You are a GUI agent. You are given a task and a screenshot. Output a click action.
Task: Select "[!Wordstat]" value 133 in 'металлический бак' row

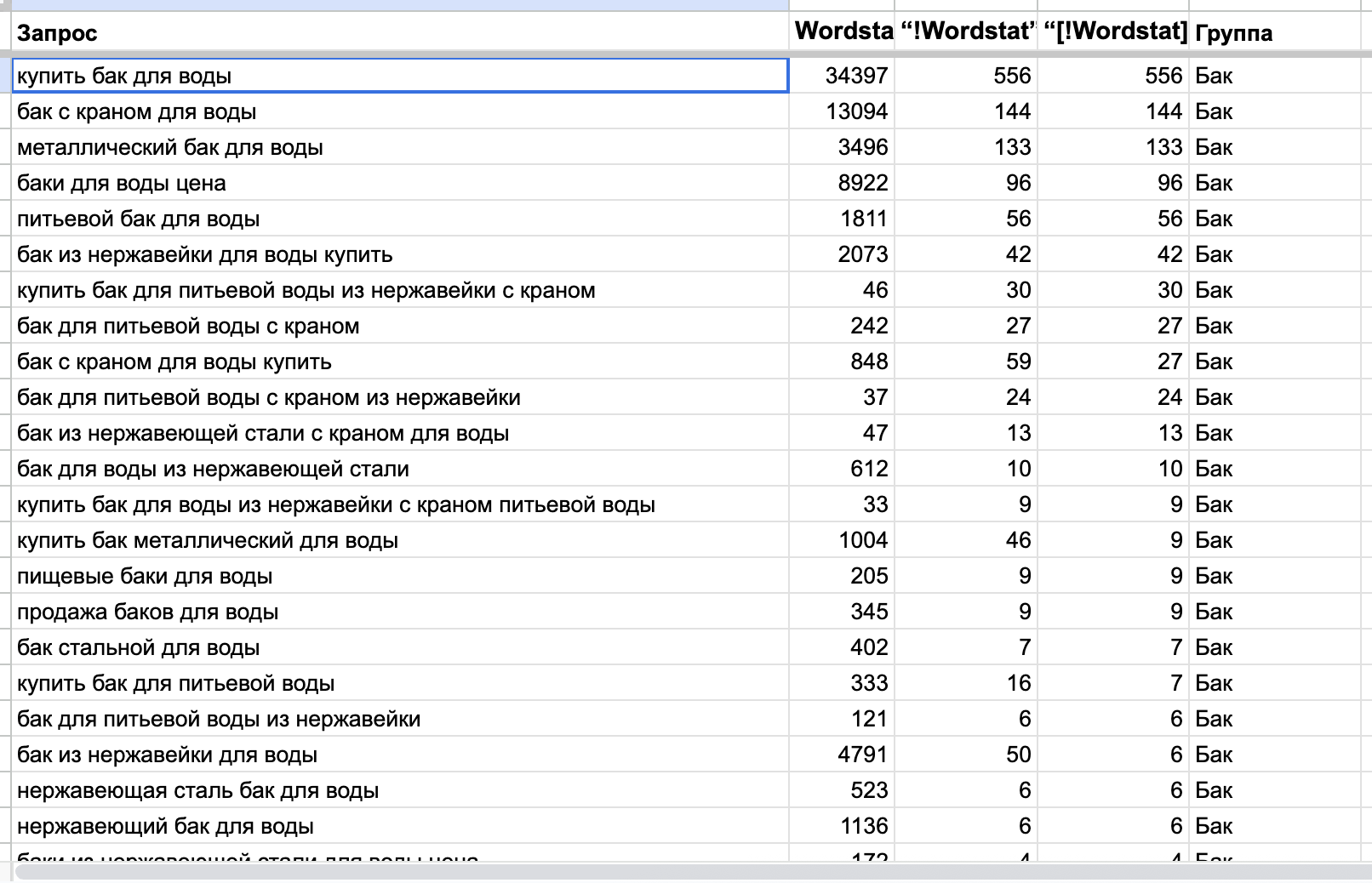[1113, 147]
